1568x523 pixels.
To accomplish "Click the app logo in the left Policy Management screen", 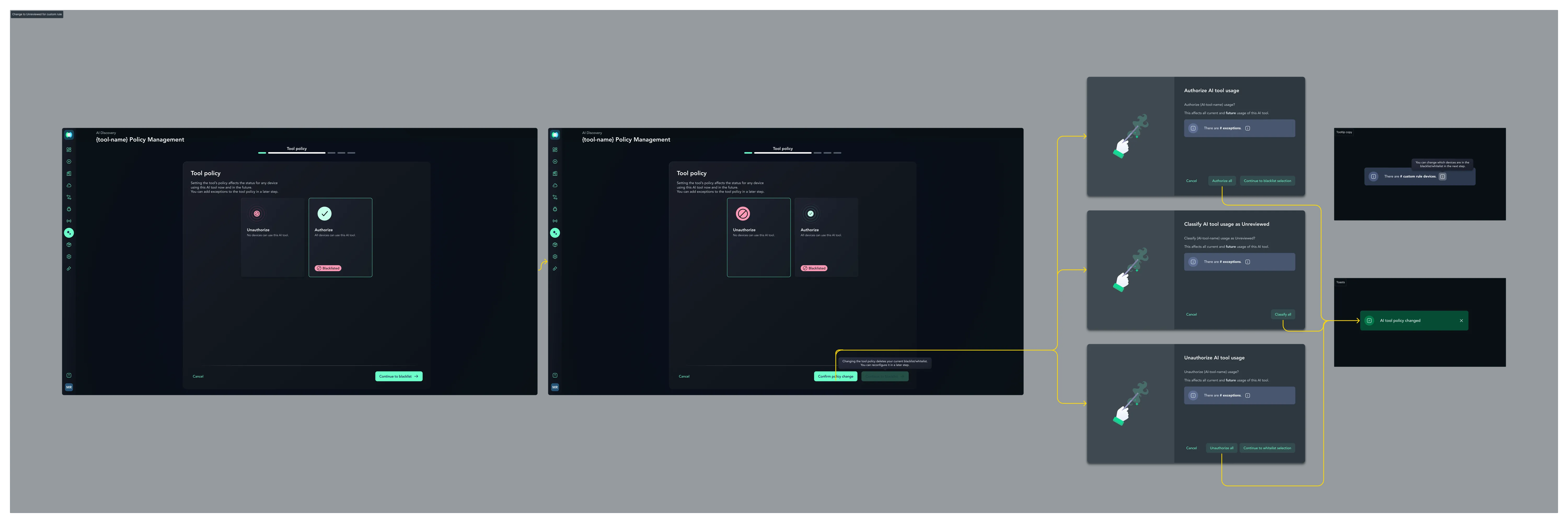I will coord(69,135).
